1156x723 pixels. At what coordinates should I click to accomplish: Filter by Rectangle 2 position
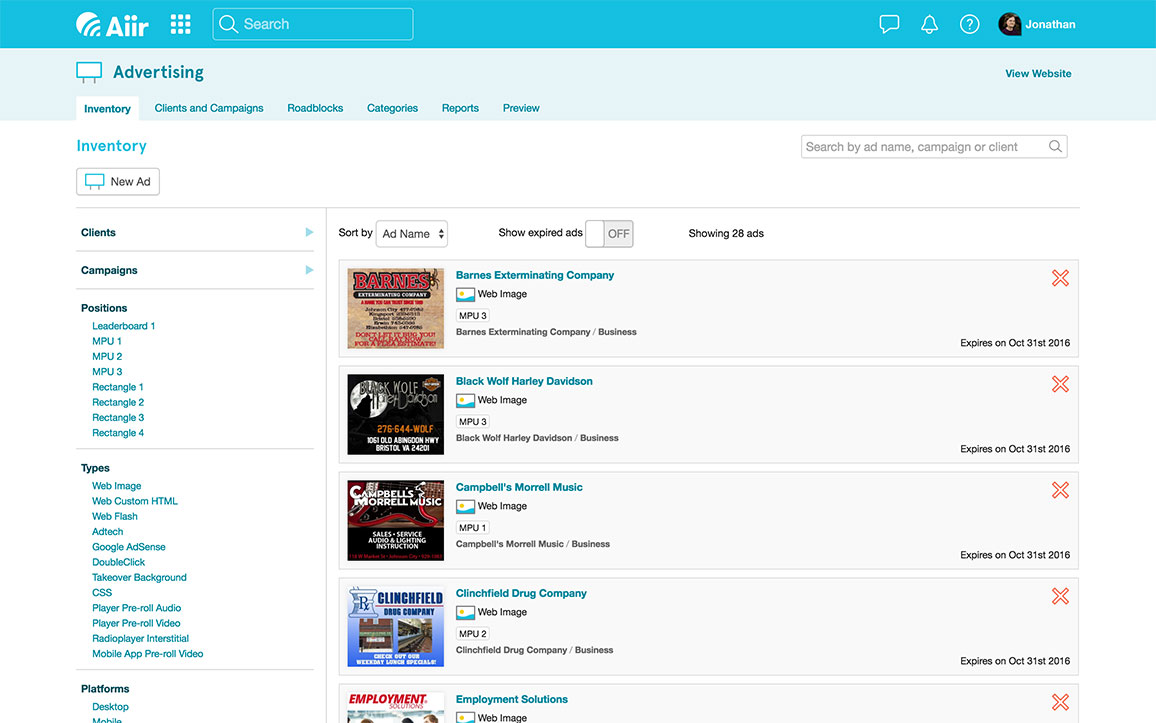(x=118, y=402)
